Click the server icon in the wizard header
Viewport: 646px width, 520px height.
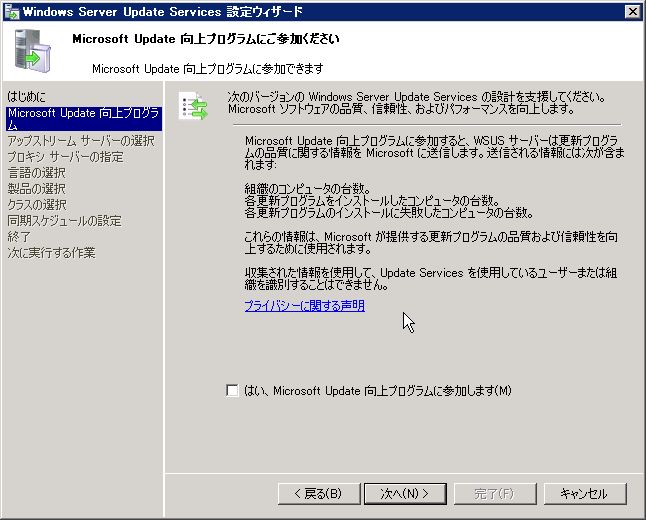[x=33, y=51]
